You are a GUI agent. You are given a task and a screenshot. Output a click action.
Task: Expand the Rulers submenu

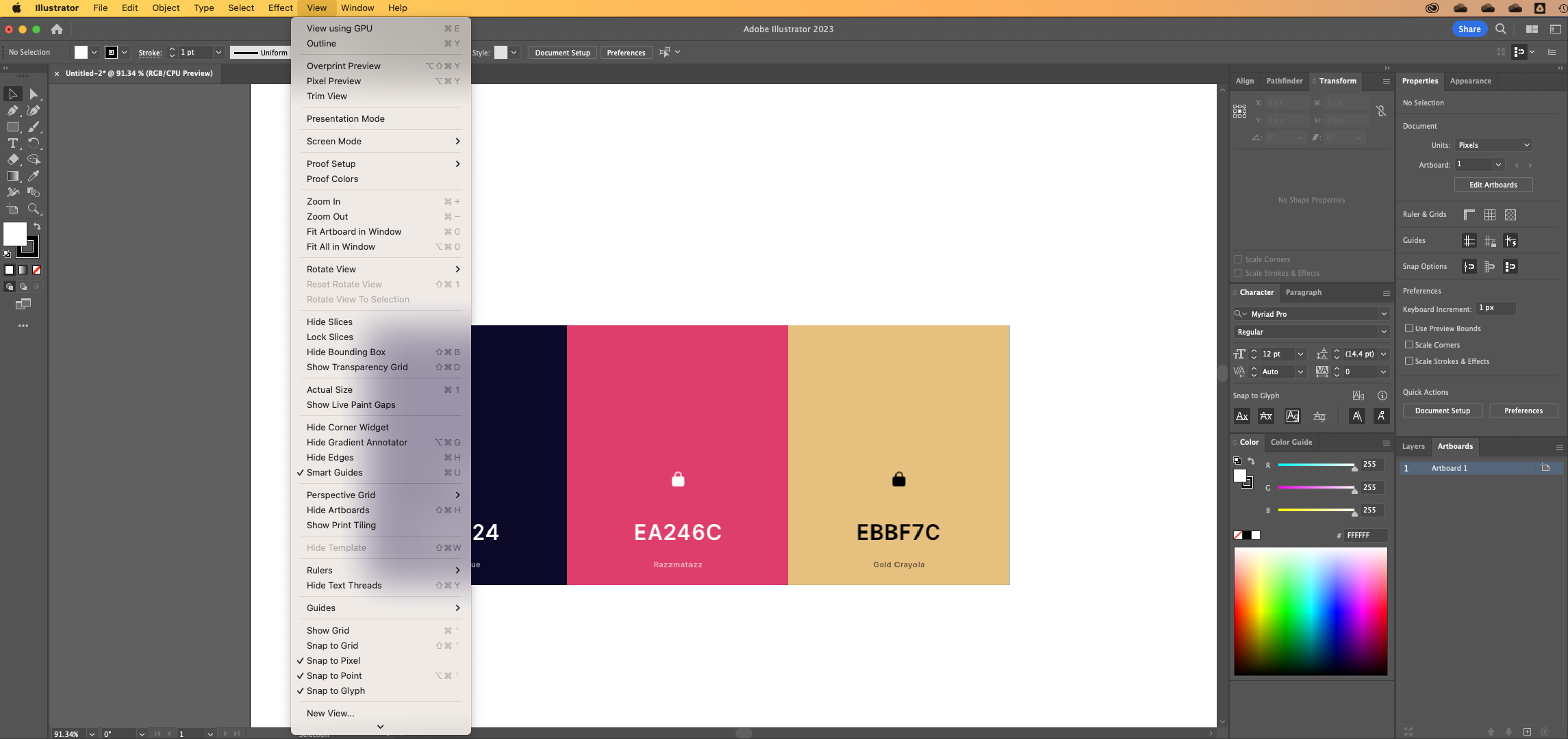(383, 570)
